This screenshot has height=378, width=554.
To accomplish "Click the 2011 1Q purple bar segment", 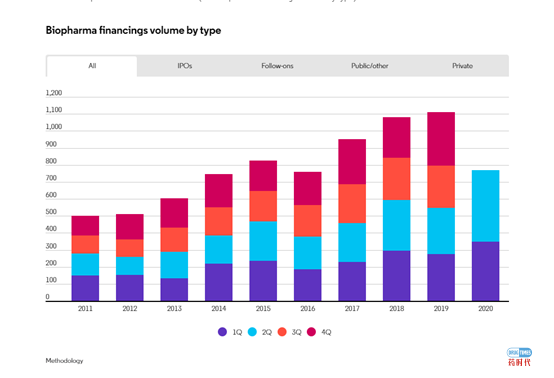I will point(85,288).
